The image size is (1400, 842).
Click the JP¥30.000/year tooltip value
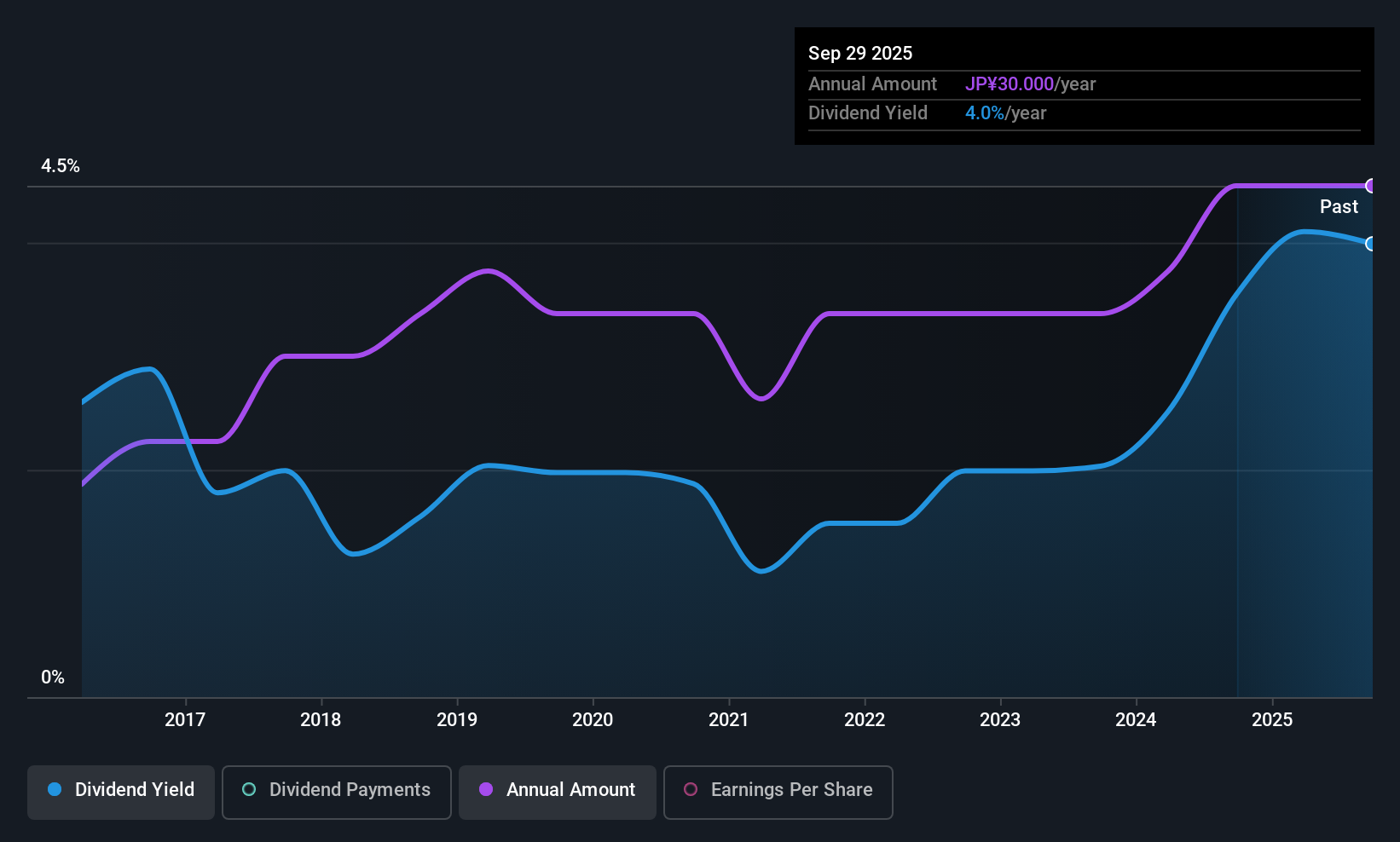coord(1030,84)
